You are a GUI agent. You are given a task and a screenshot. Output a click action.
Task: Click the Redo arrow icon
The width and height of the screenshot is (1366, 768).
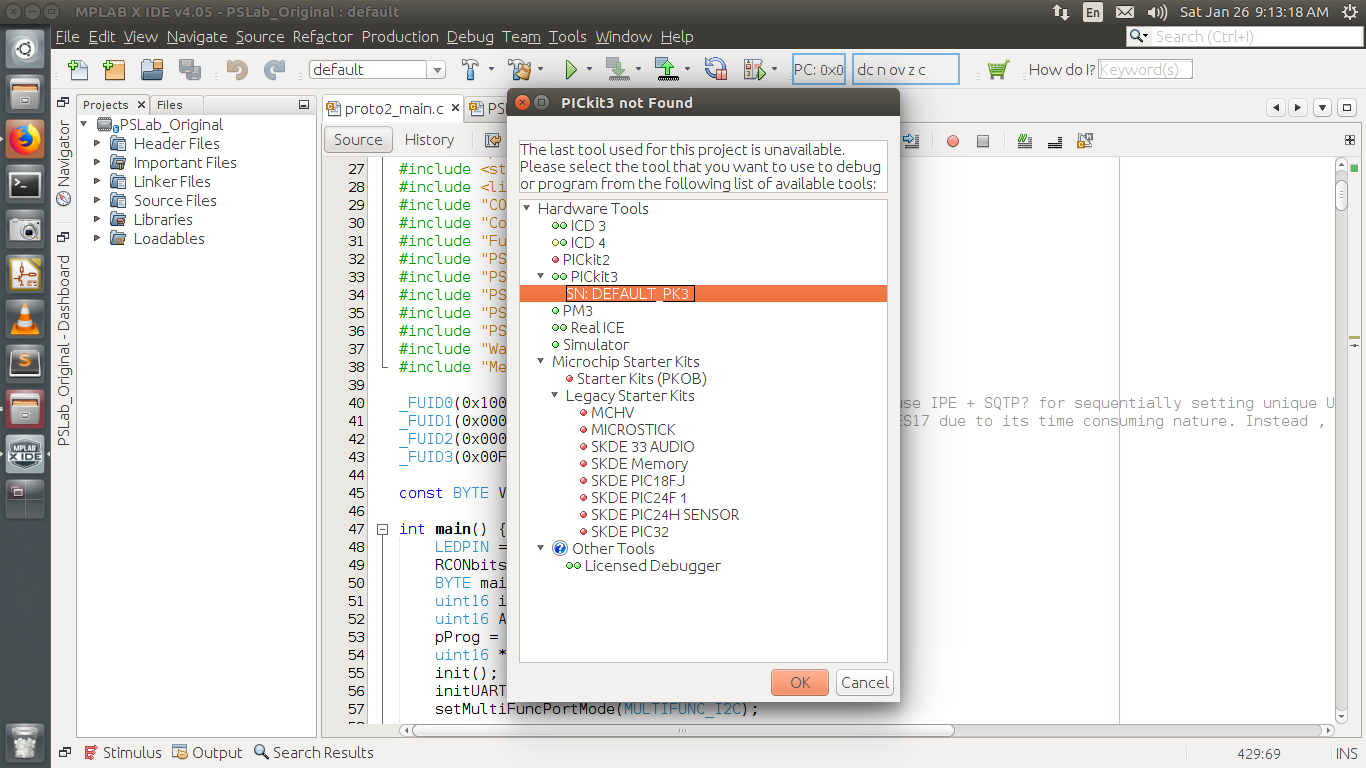coord(274,70)
